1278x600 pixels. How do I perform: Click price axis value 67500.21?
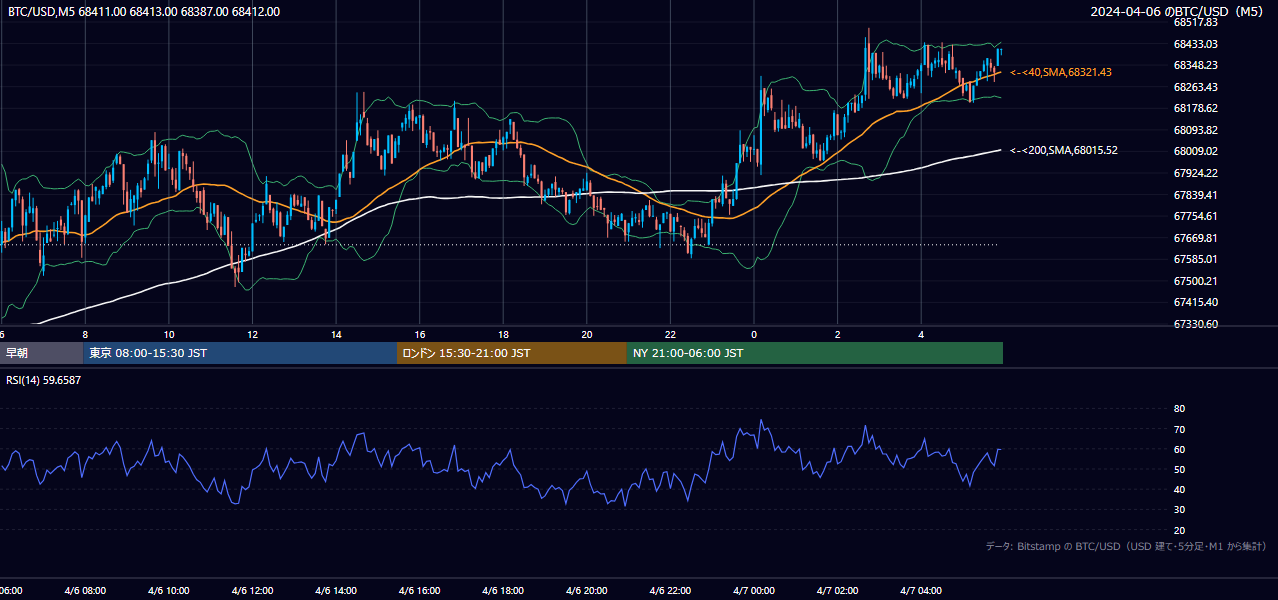pos(1195,281)
